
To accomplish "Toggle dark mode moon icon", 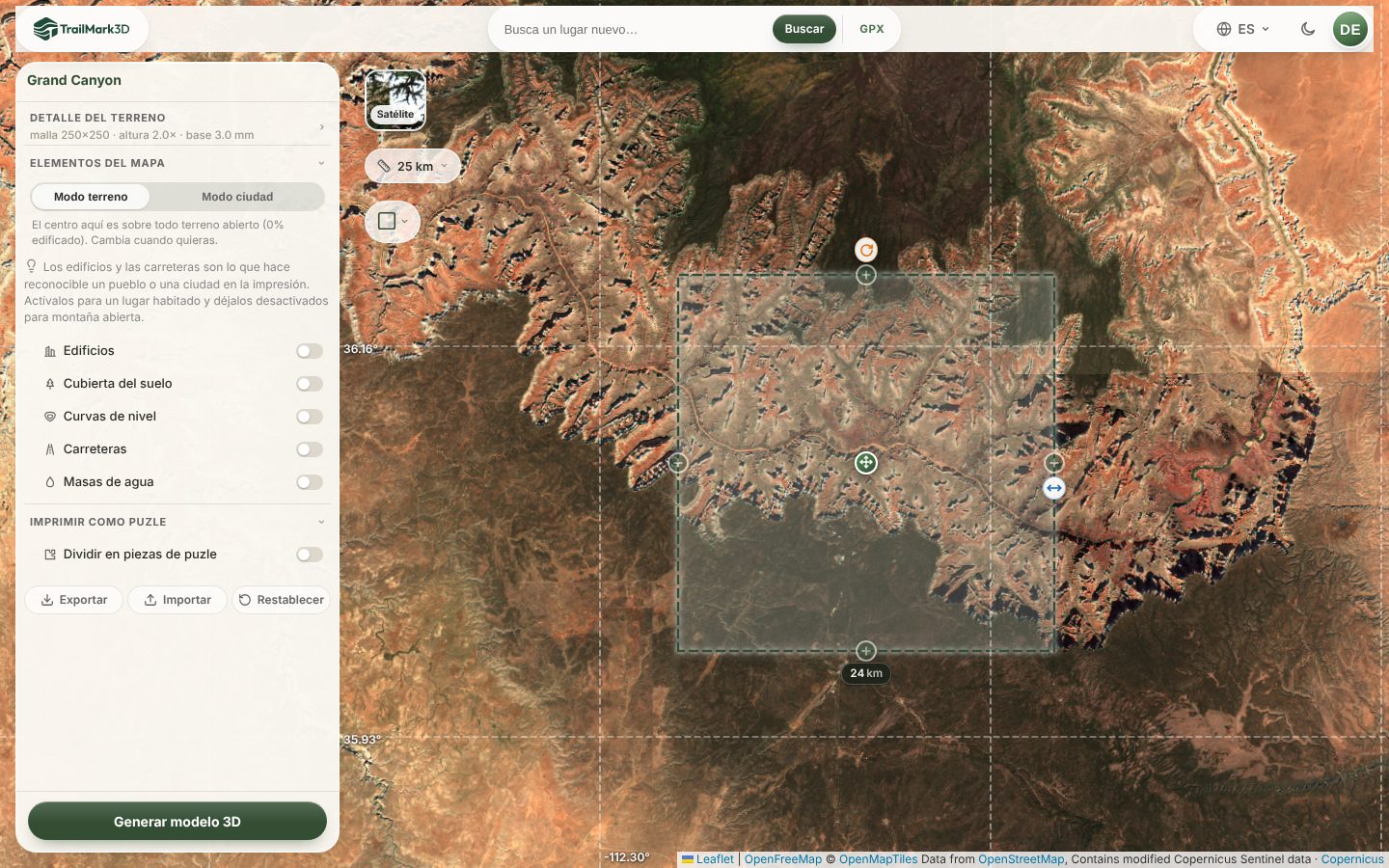I will (x=1308, y=29).
